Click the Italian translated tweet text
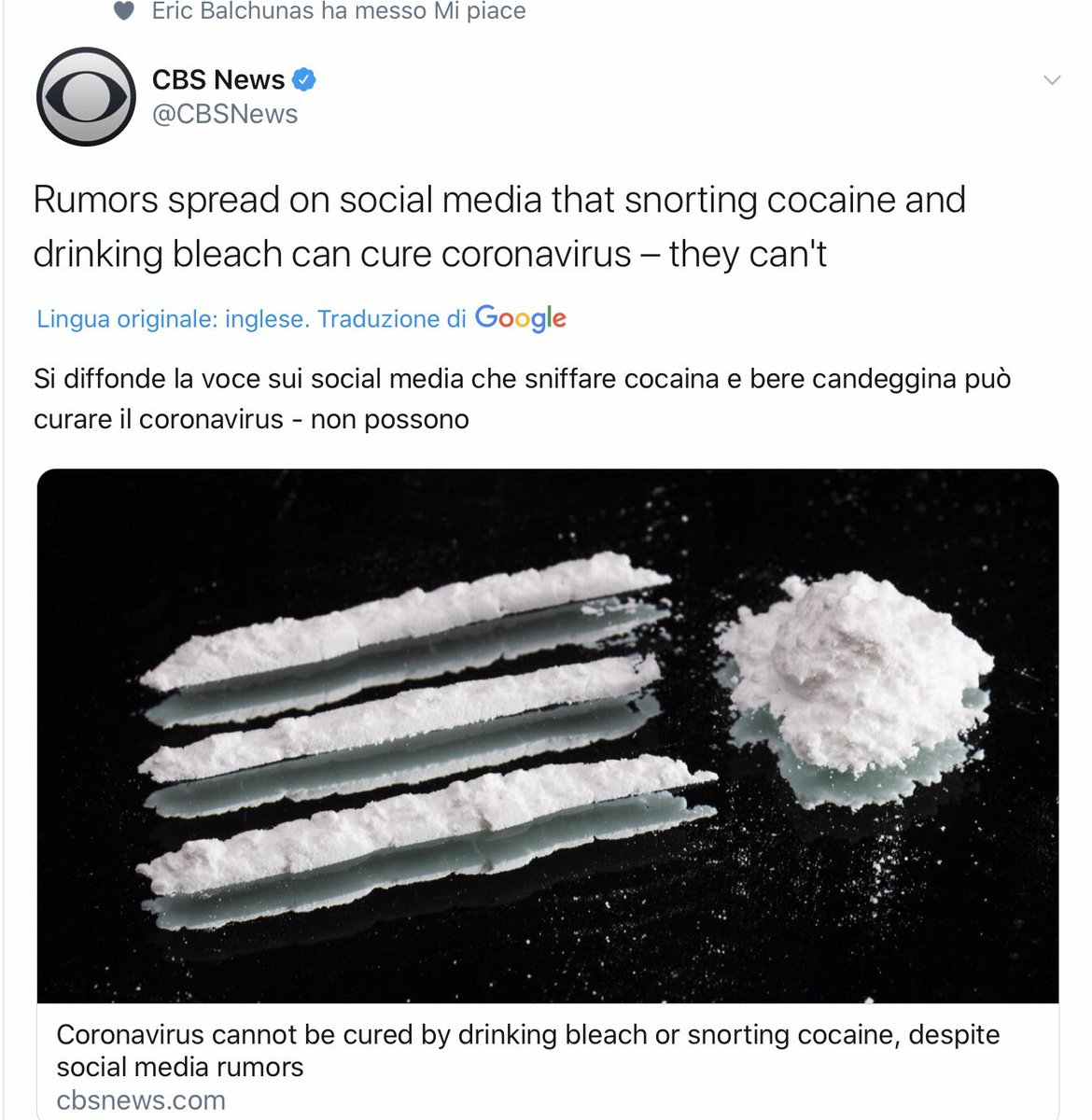The image size is (1092, 1120). click(x=523, y=399)
